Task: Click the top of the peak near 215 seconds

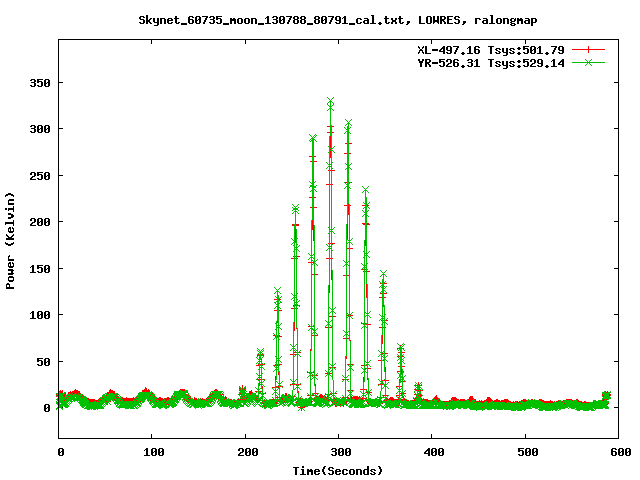Action: pyautogui.click(x=260, y=353)
